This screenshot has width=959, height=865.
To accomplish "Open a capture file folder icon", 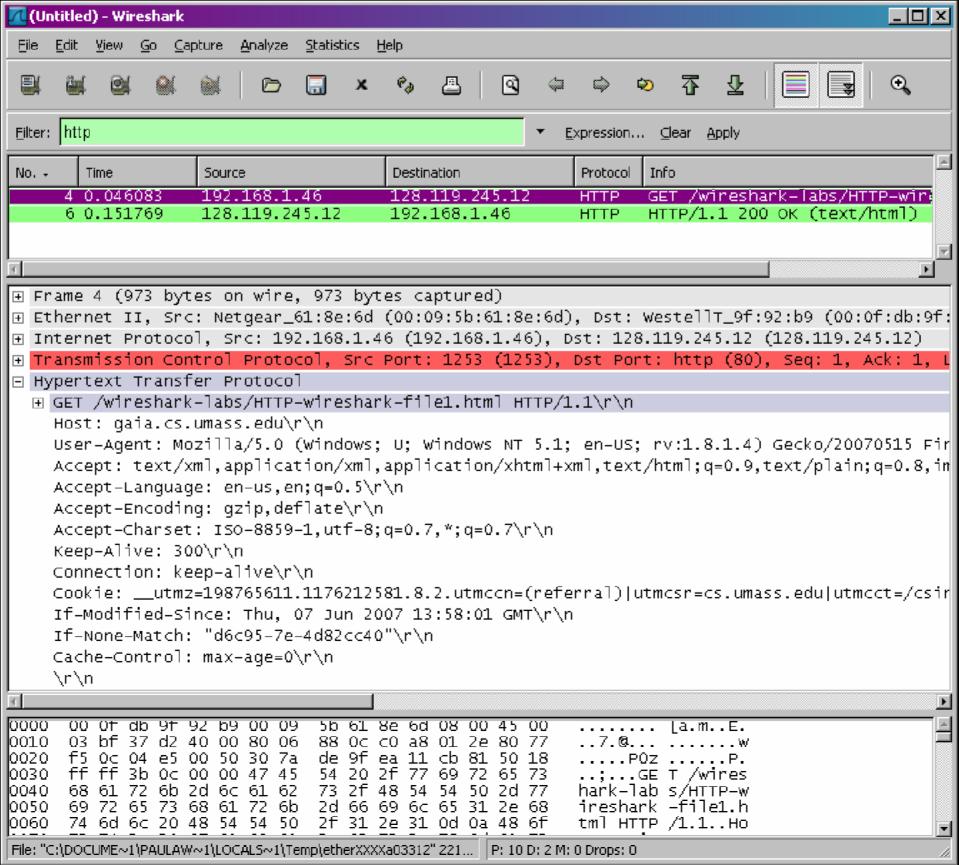I will click(271, 85).
